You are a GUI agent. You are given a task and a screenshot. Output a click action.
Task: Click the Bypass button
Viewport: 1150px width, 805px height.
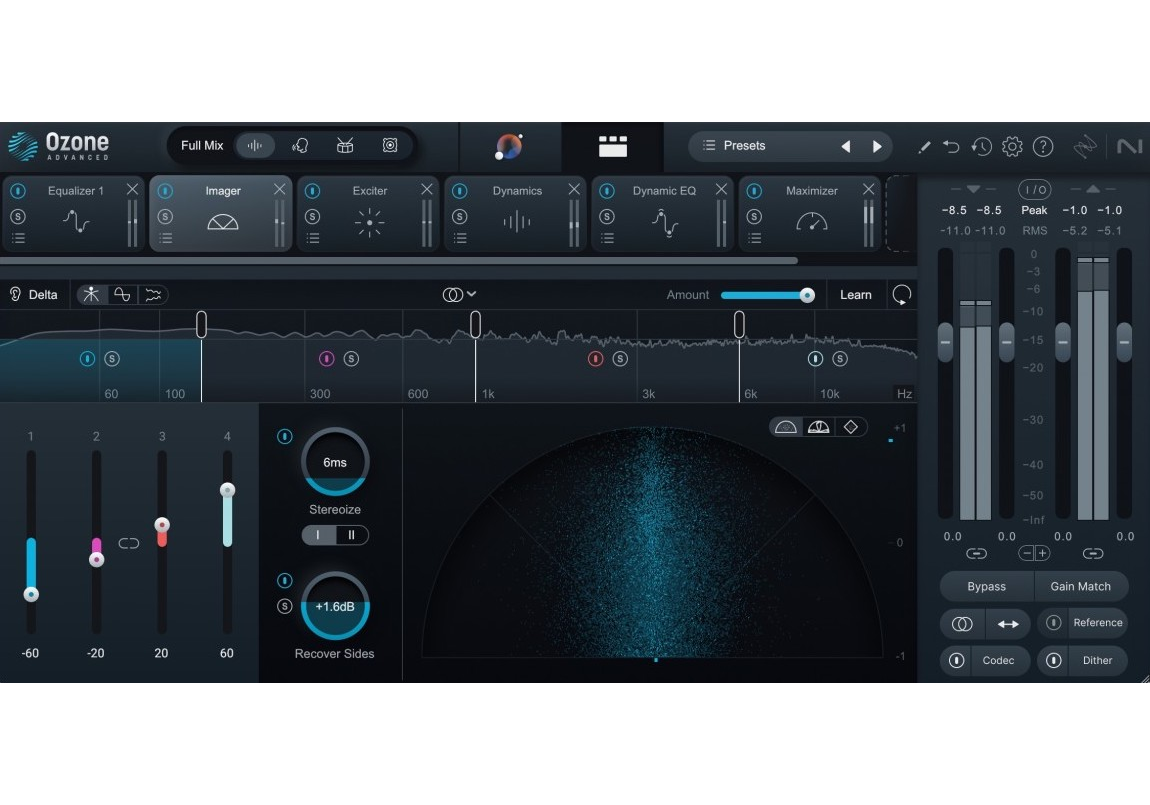(x=986, y=587)
